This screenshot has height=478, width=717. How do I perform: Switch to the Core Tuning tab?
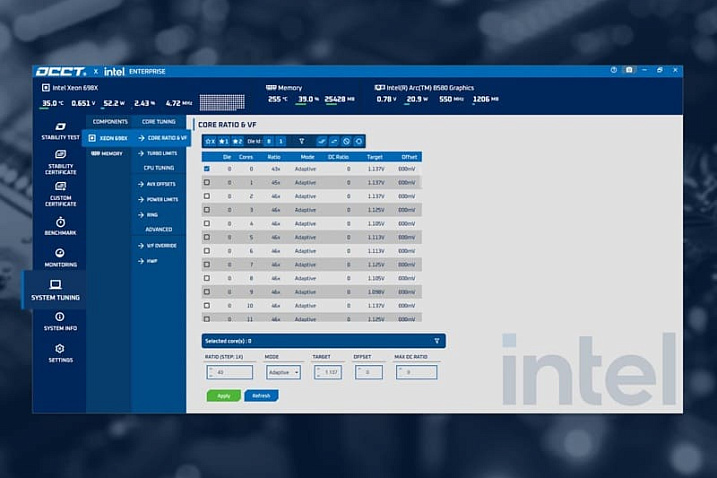(x=158, y=122)
